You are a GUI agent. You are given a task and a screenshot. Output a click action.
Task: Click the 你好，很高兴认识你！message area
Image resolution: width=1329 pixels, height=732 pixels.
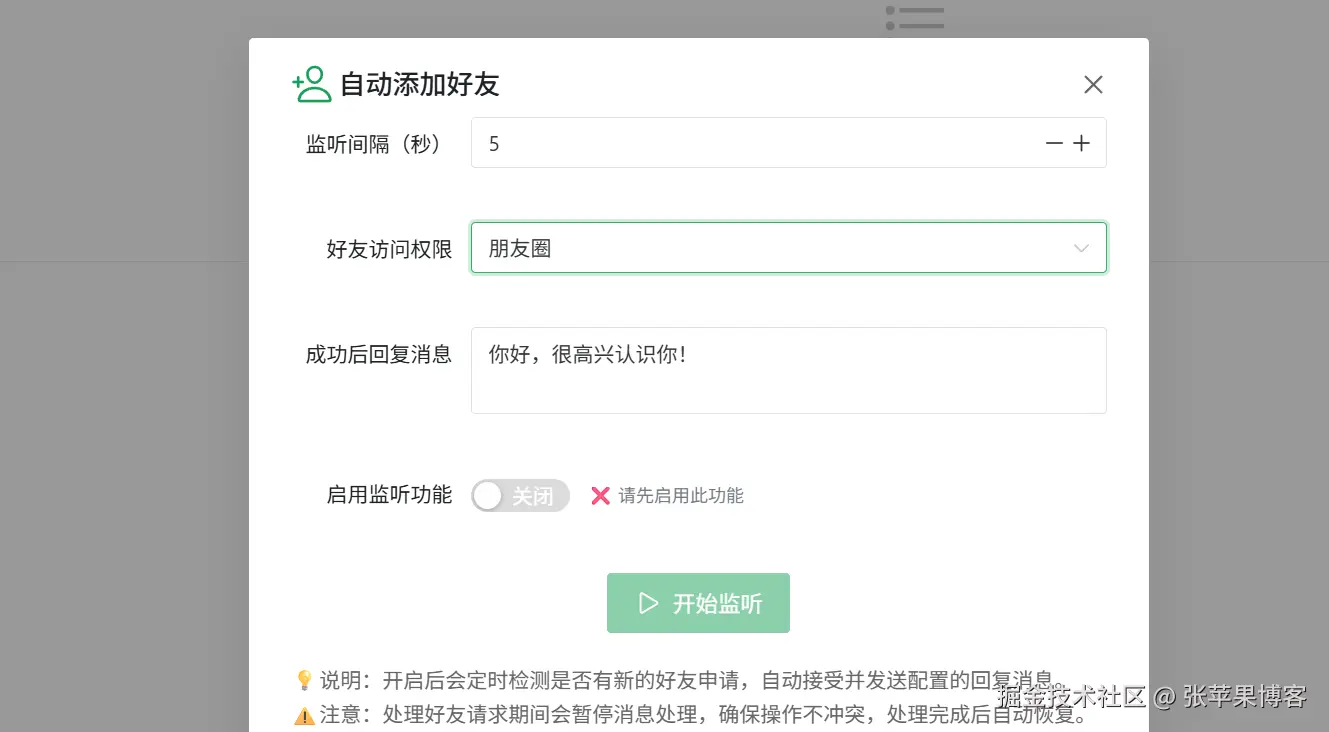(x=789, y=370)
